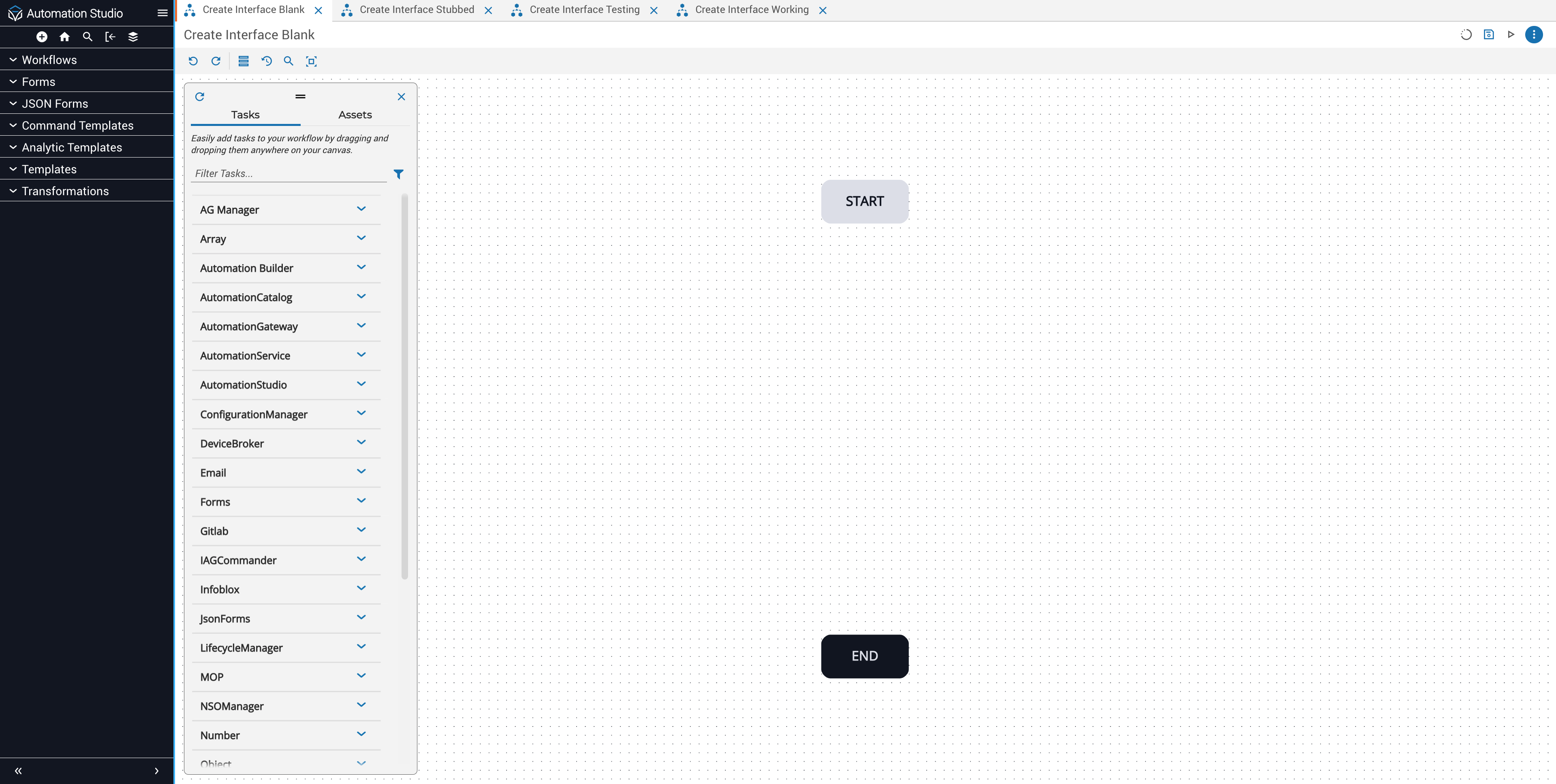This screenshot has width=1556, height=784.
Task: Create a new item with the plus icon
Action: 42,37
